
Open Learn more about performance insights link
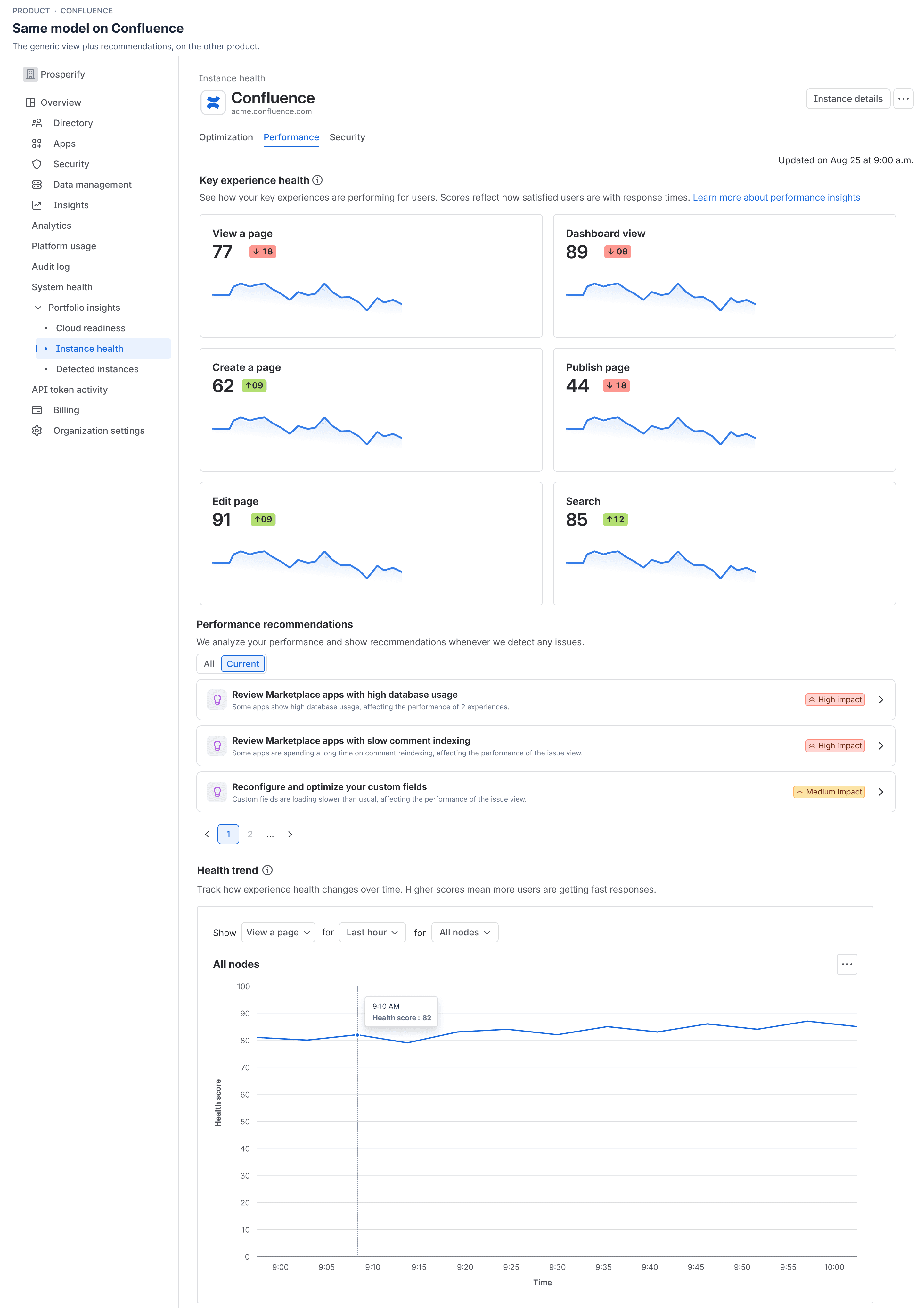(x=776, y=197)
